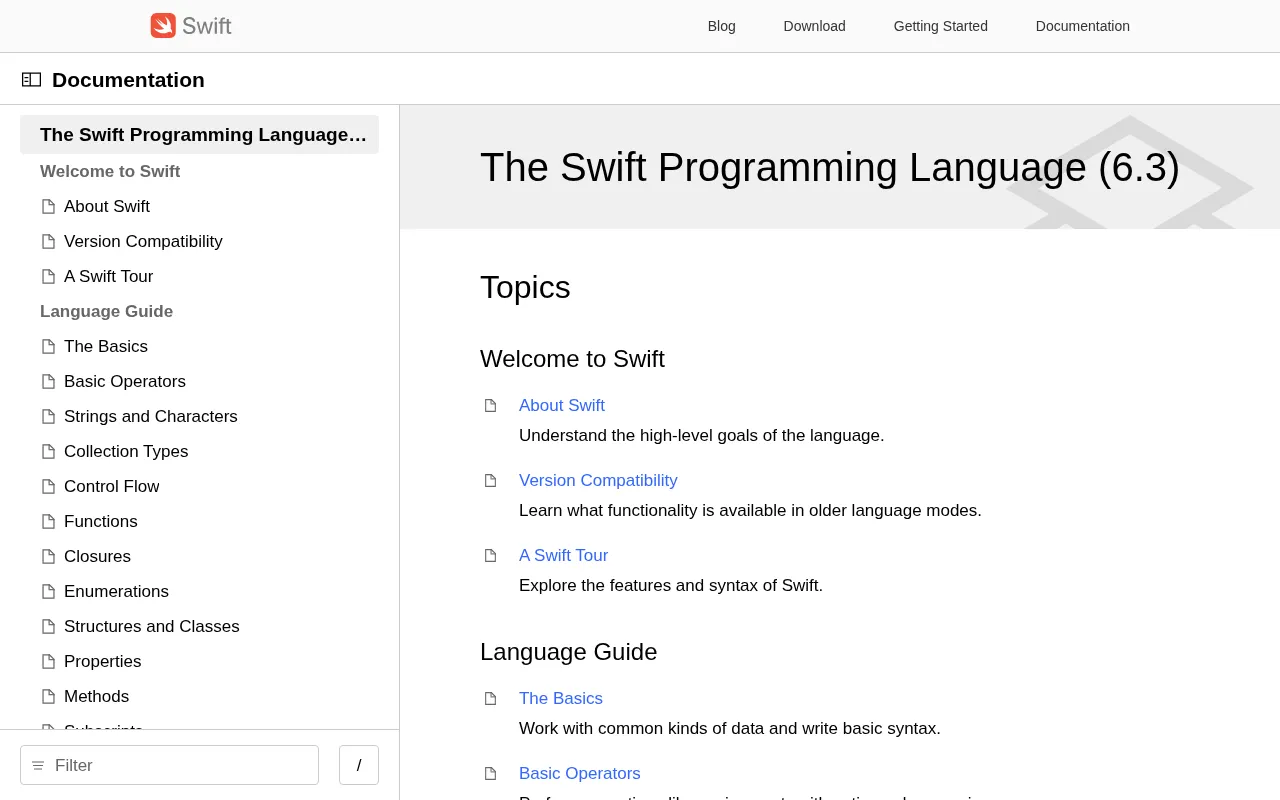This screenshot has width=1280, height=800.
Task: Toggle the sidebar panel icon beside Documentation
Action: (x=31, y=80)
